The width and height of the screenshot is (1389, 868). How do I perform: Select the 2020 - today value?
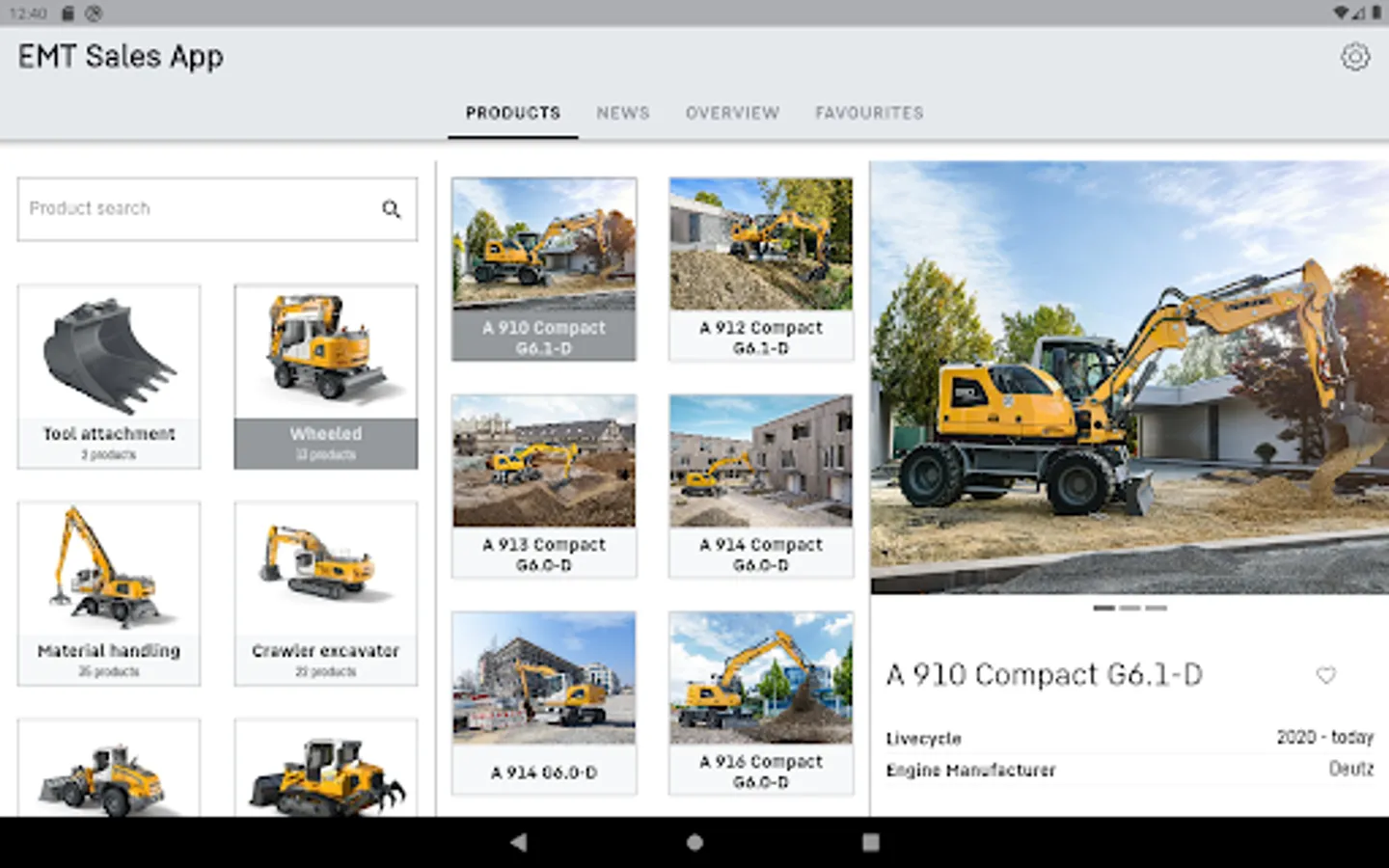[x=1324, y=737]
